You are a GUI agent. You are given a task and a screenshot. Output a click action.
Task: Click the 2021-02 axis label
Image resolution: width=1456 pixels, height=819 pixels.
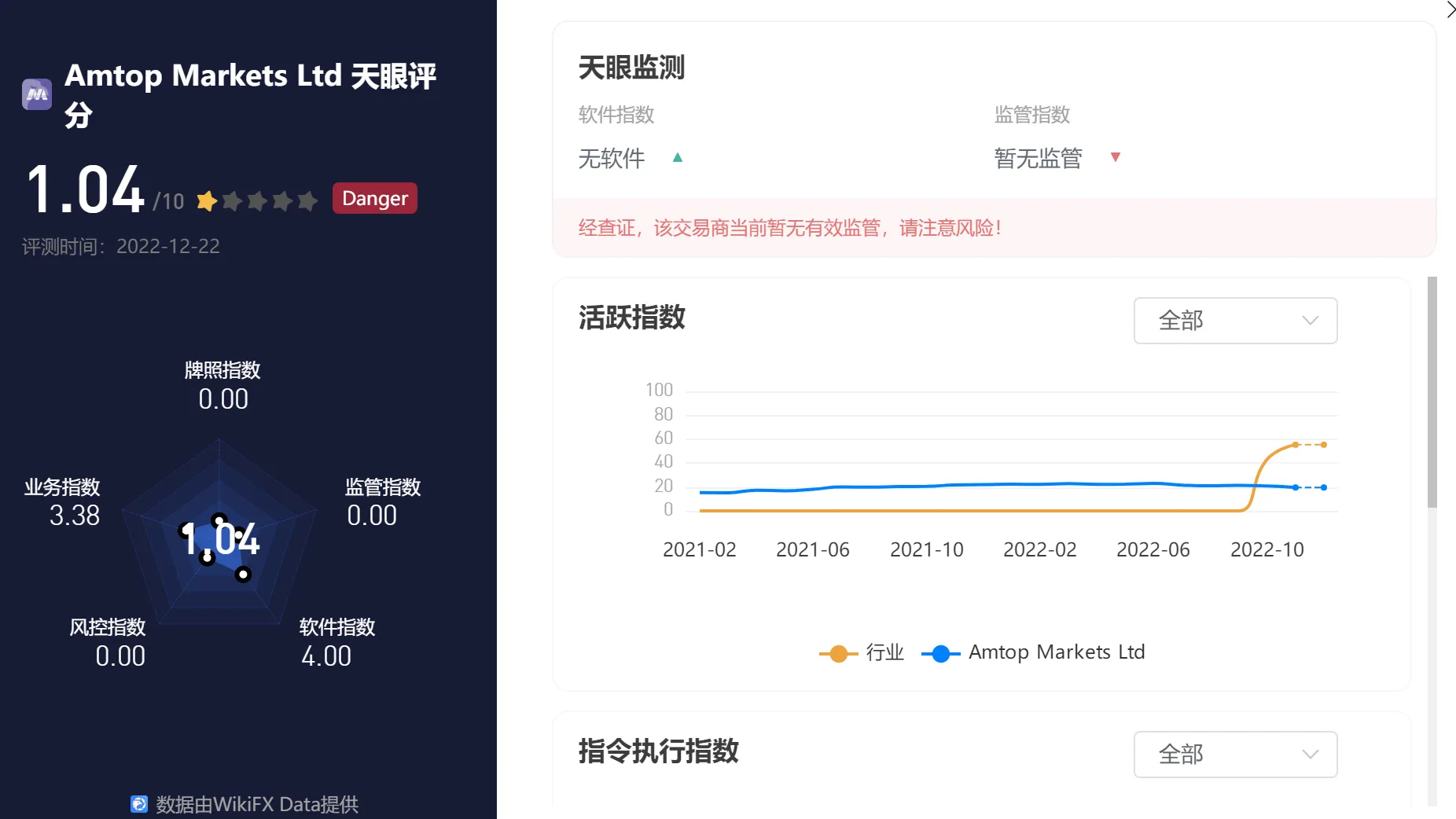click(x=699, y=549)
